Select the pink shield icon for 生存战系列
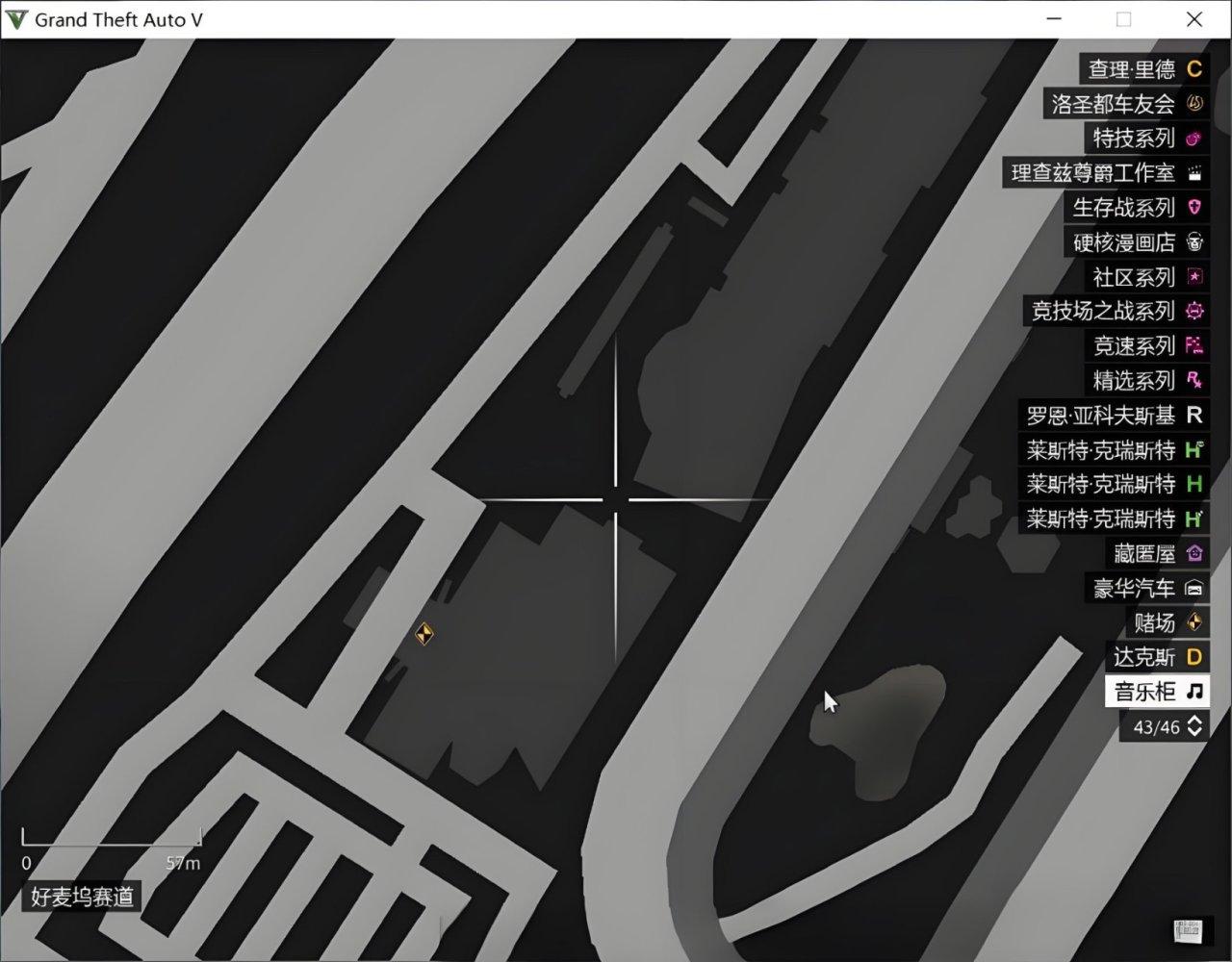 (1194, 208)
